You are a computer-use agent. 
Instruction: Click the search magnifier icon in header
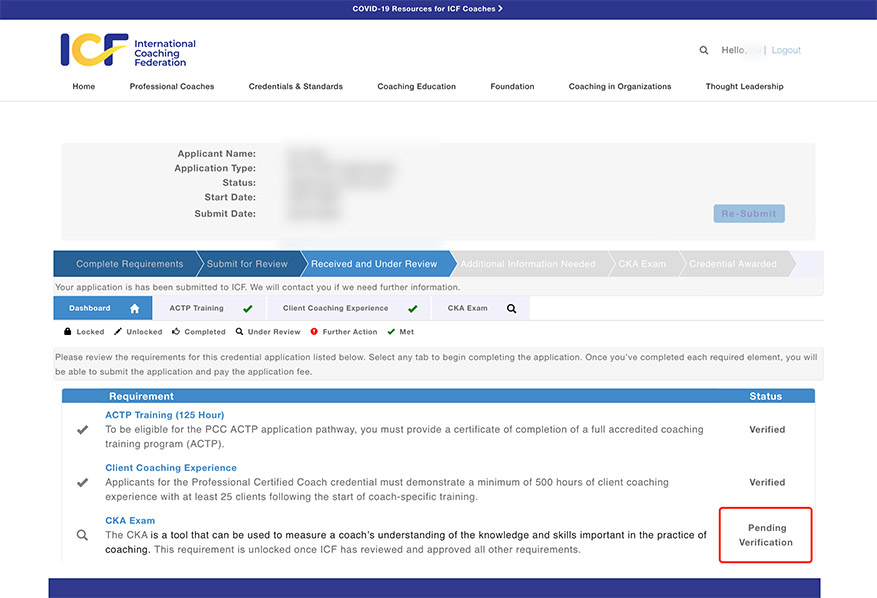pos(703,50)
